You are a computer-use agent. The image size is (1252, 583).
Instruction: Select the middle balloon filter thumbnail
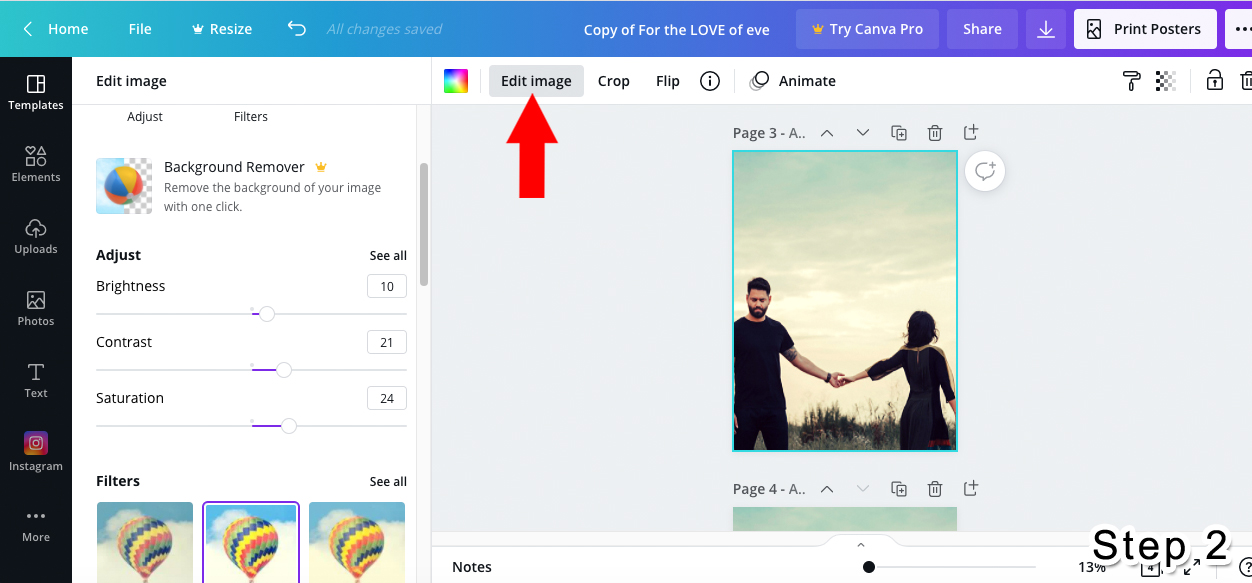point(250,542)
